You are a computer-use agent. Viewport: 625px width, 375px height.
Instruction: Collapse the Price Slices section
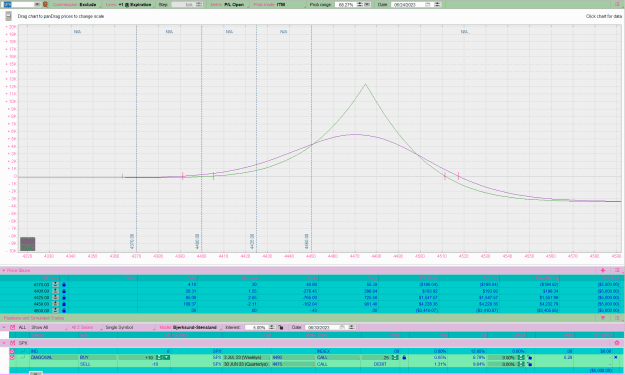pyautogui.click(x=4, y=271)
